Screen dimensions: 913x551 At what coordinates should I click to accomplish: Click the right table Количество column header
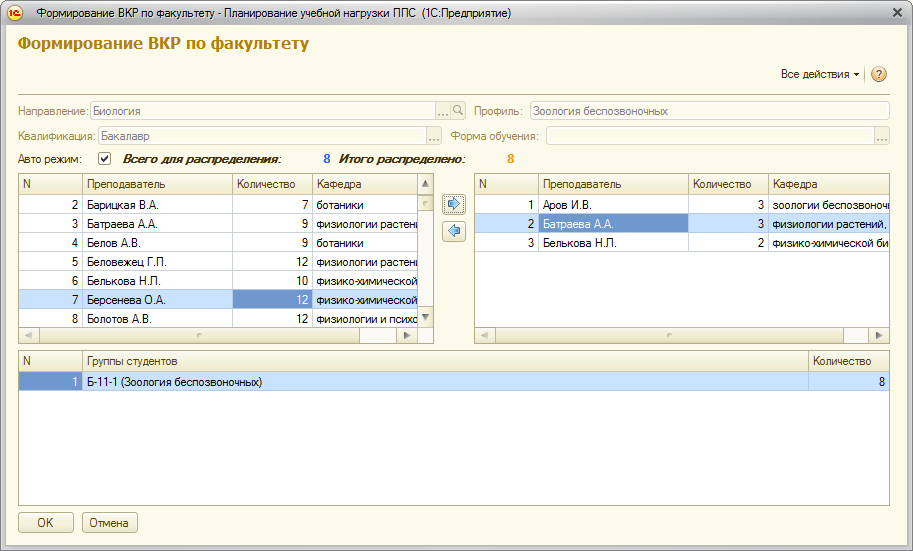[x=728, y=184]
